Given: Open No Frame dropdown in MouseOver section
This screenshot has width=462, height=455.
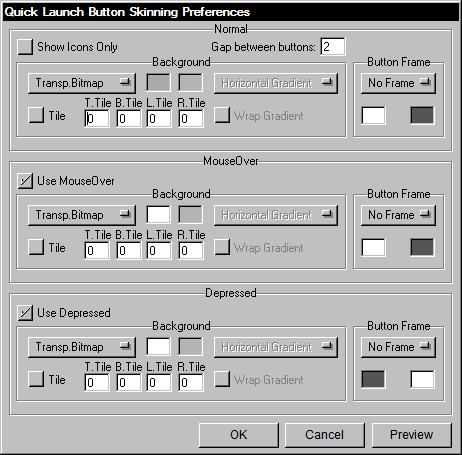Looking at the screenshot, I should [x=398, y=215].
